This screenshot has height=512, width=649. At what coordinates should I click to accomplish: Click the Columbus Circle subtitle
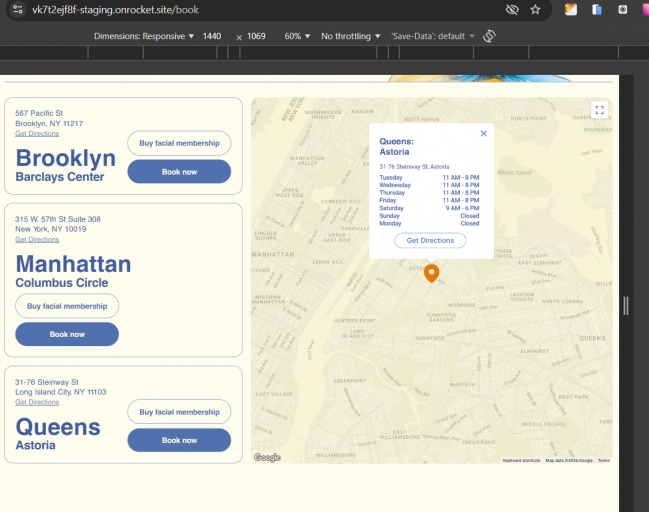pos(62,283)
